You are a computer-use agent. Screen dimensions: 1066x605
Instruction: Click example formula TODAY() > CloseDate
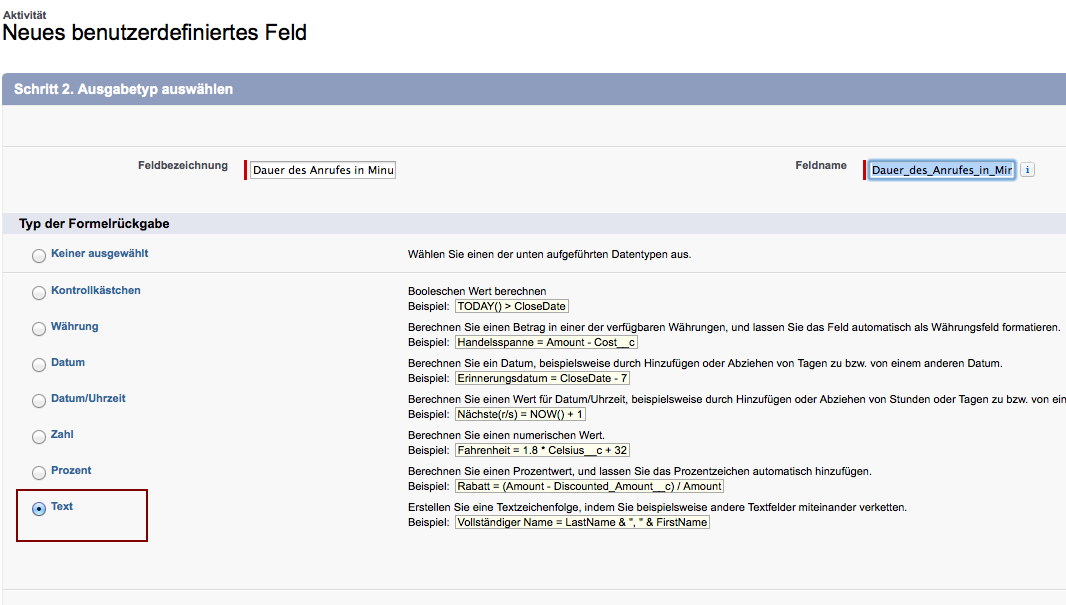pos(511,307)
